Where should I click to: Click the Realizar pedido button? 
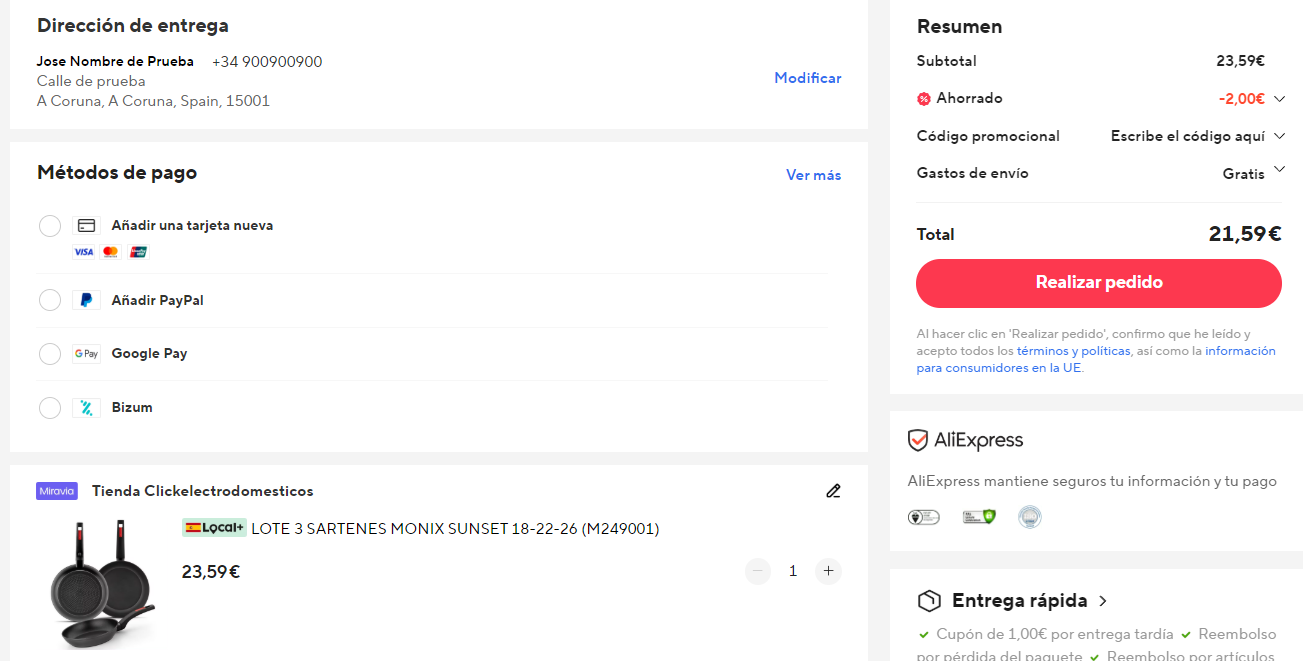point(1099,283)
